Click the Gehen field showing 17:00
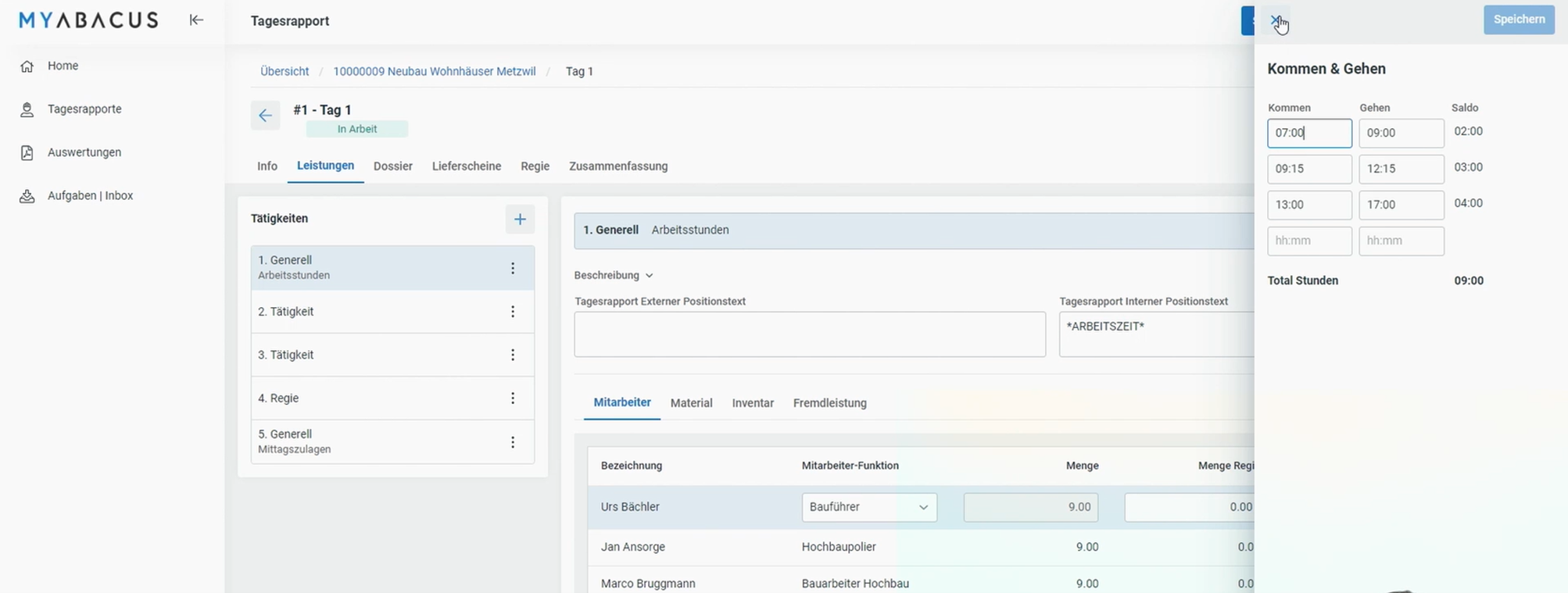 (1402, 205)
